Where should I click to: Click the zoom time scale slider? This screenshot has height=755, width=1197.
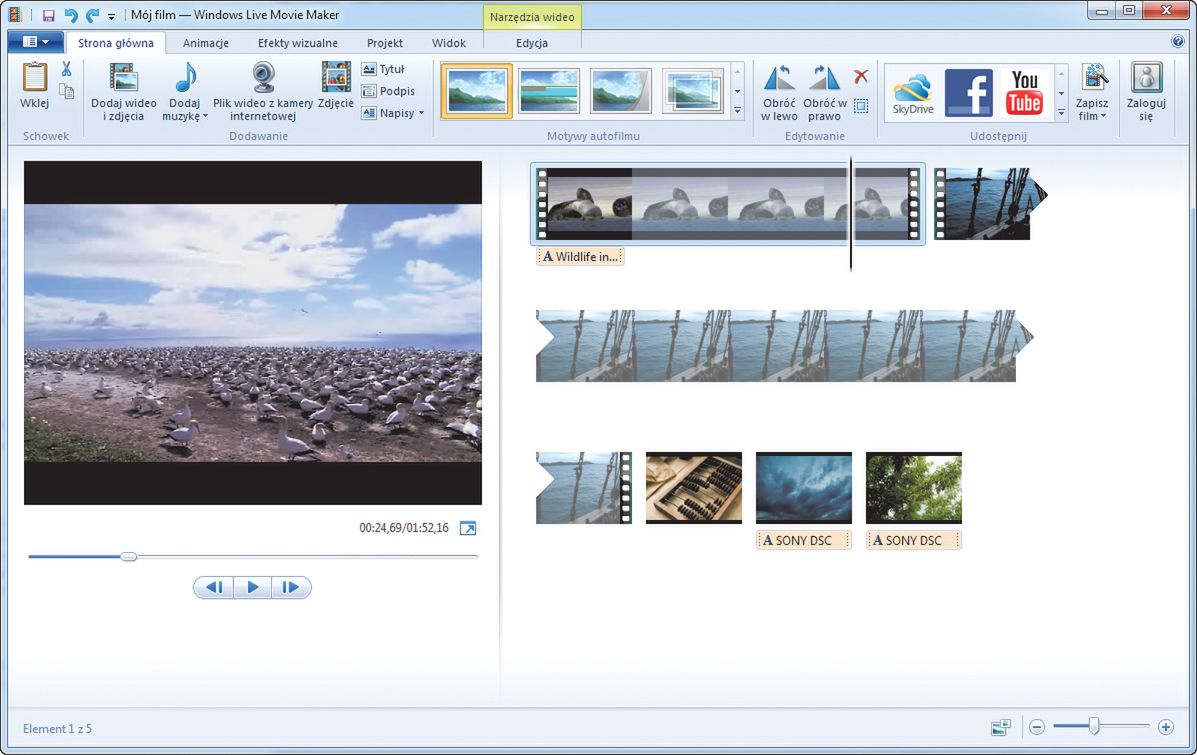pos(1095,727)
